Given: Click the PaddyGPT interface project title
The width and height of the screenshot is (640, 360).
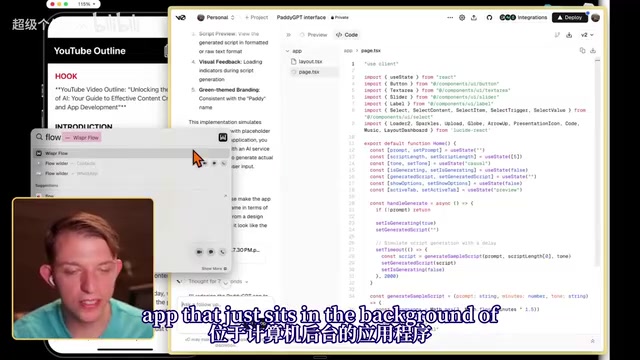Looking at the screenshot, I should pos(301,18).
